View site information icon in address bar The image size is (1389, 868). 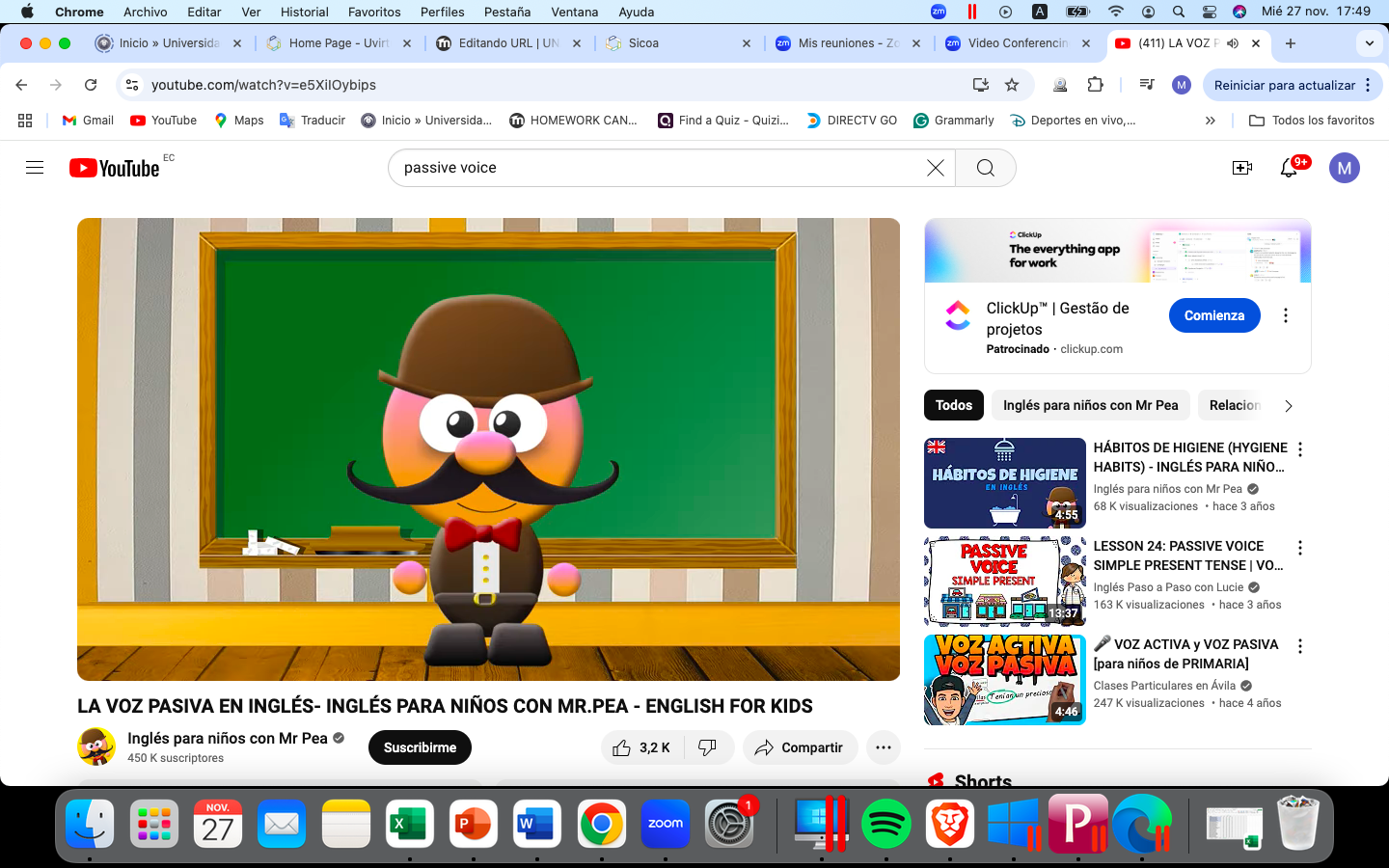coord(132,85)
